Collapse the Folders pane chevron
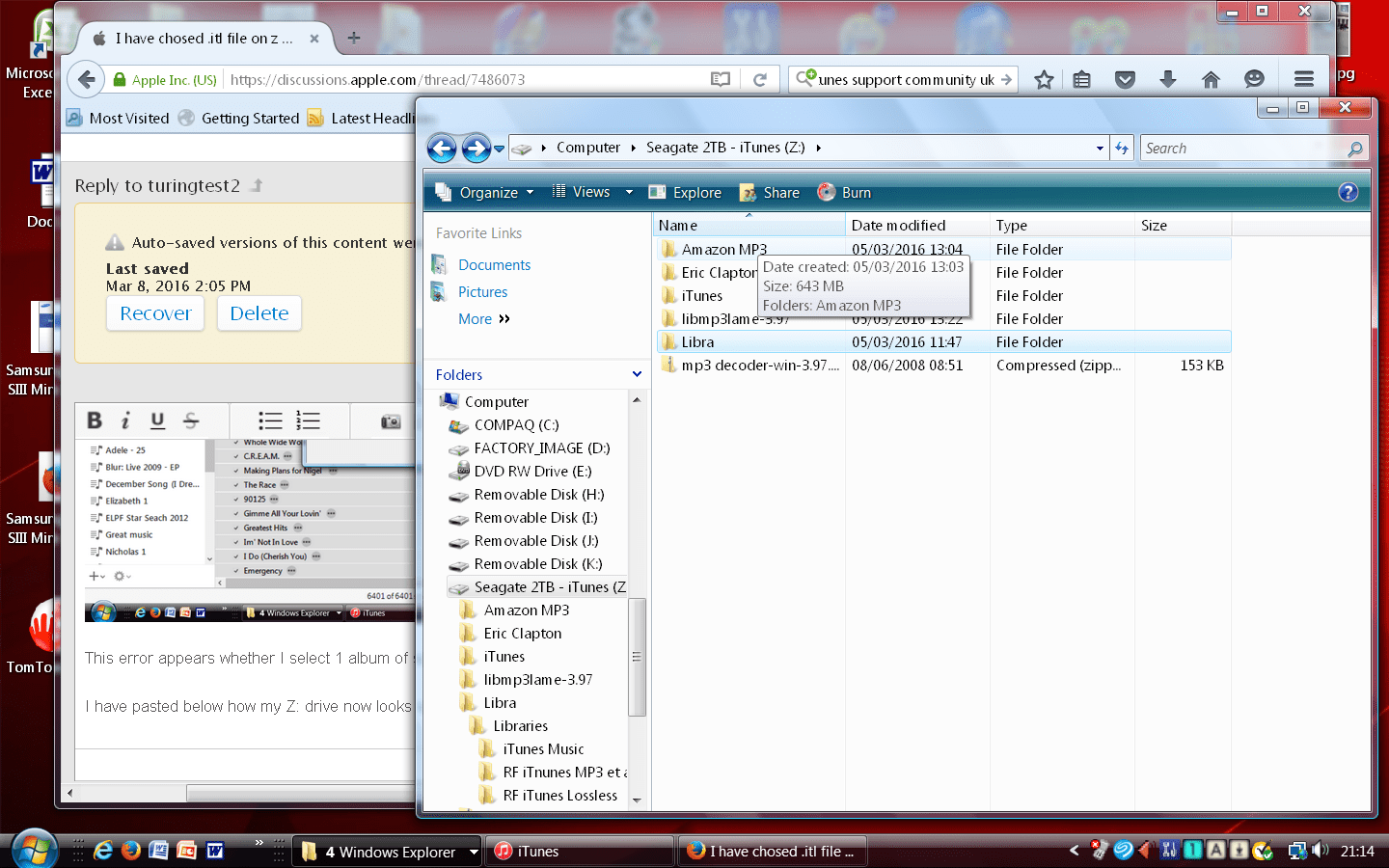Viewport: 1389px width, 868px height. tap(637, 374)
